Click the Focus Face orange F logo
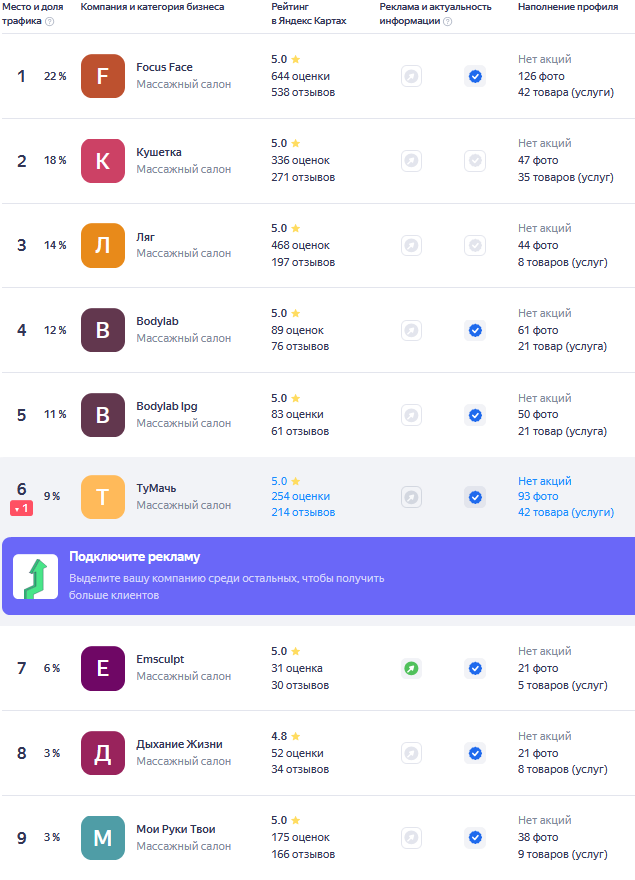The width and height of the screenshot is (635, 880). (x=103, y=76)
